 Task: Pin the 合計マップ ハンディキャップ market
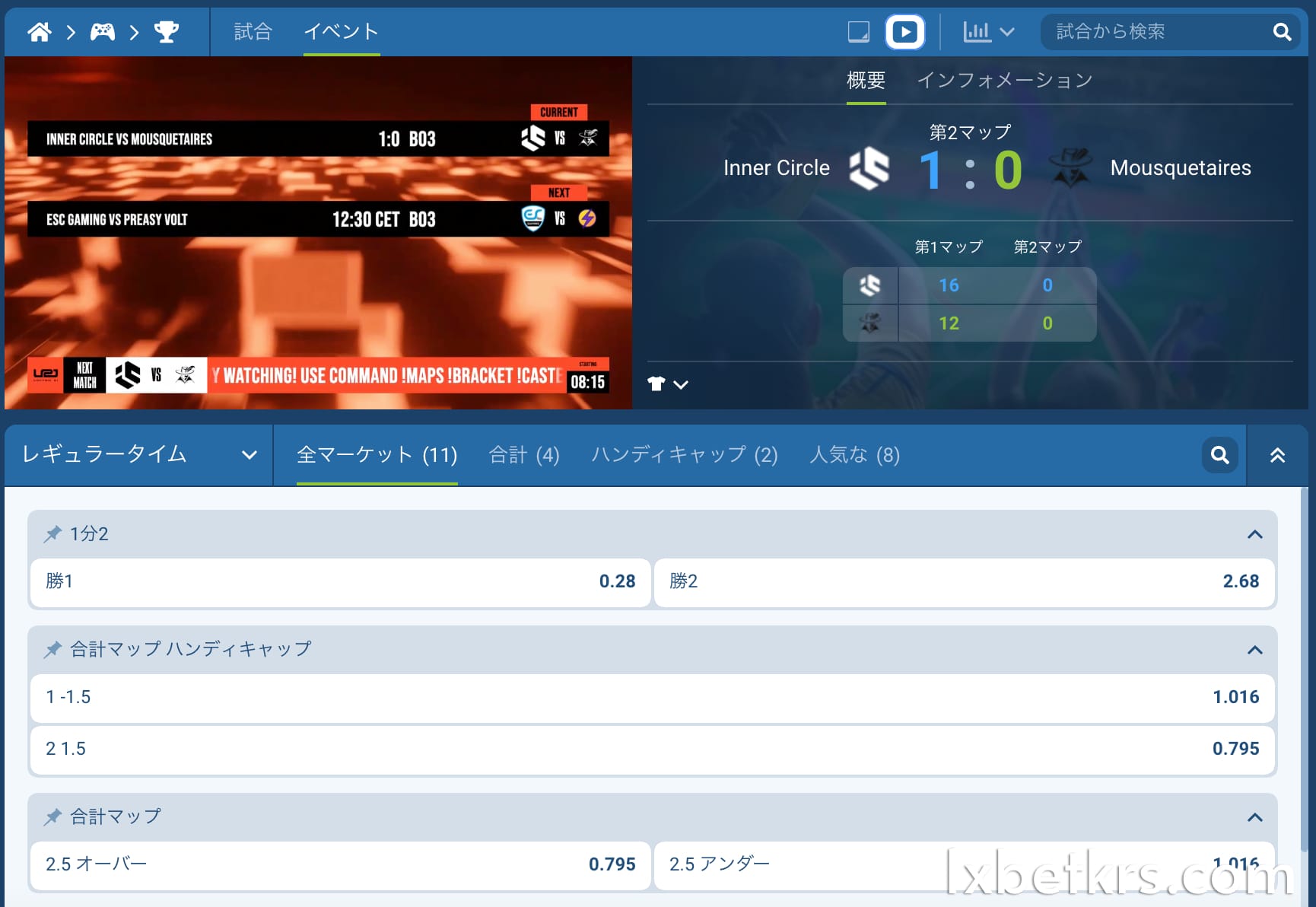[x=52, y=650]
